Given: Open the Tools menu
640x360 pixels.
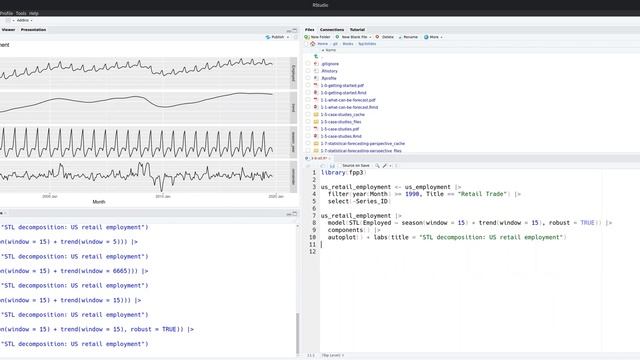Looking at the screenshot, I should 21,13.
